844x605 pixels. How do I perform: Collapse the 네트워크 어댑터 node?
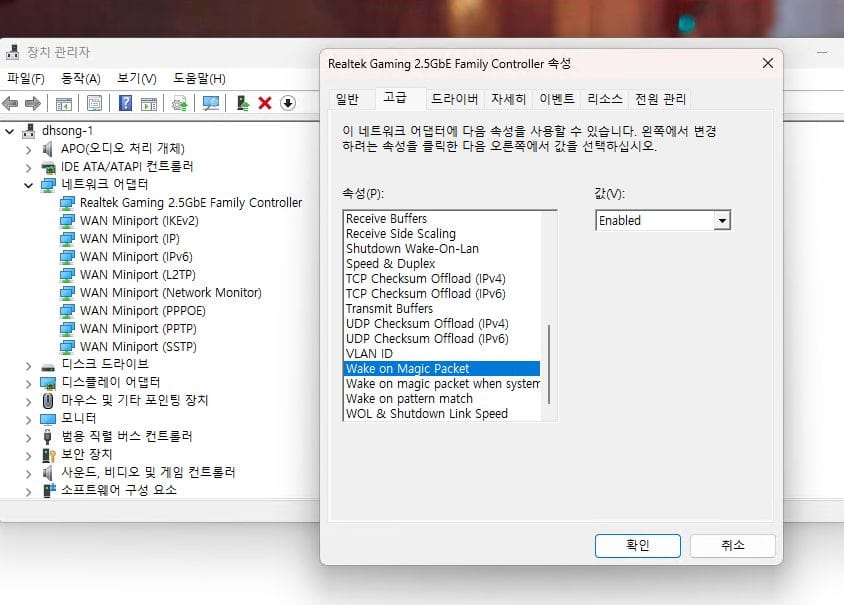pyautogui.click(x=29, y=186)
